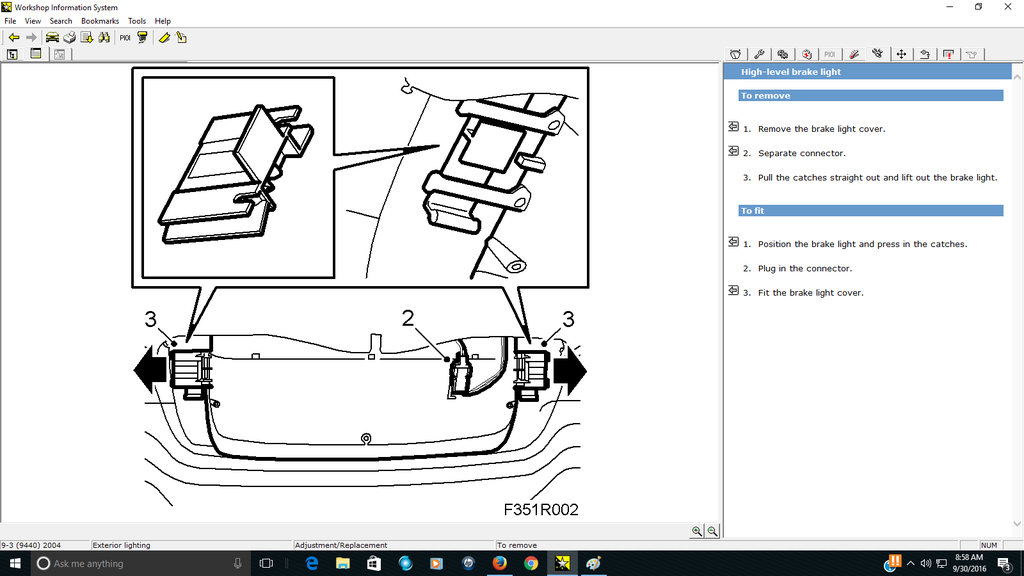Click the scrollbar in the instructions panel
Screen dimensions: 1024x576
1018,300
